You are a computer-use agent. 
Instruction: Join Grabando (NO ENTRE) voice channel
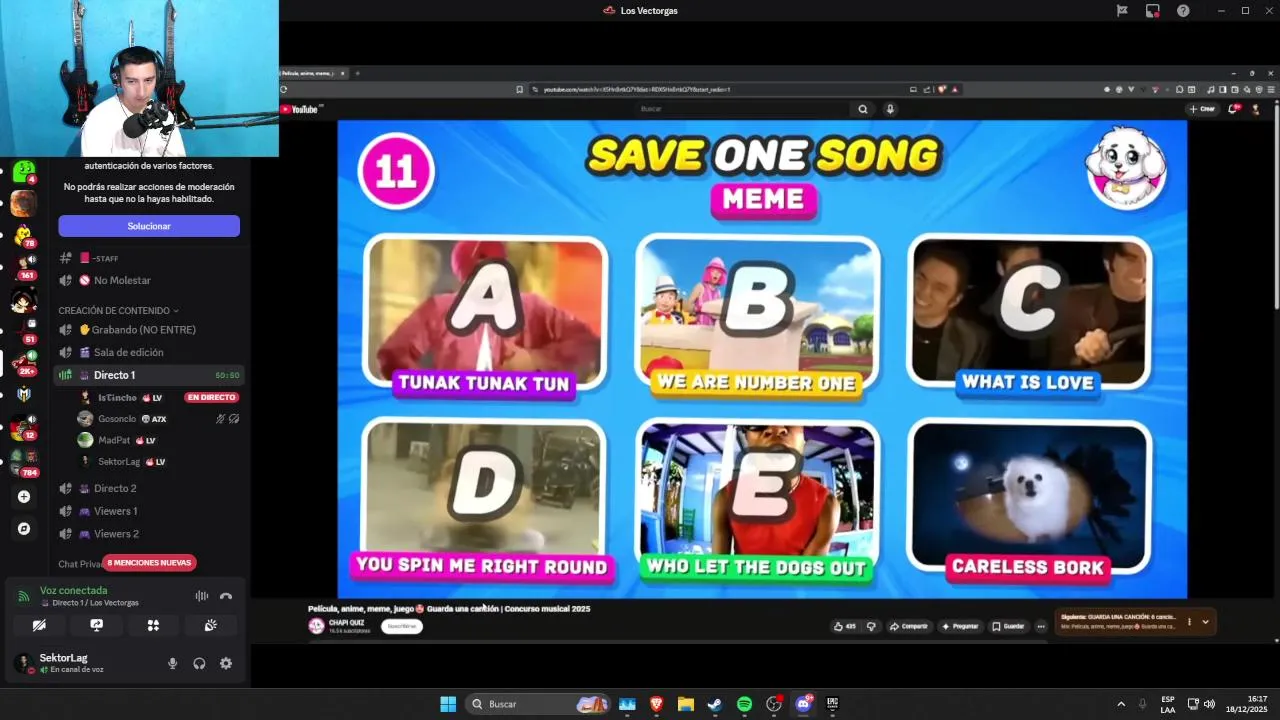[149, 330]
